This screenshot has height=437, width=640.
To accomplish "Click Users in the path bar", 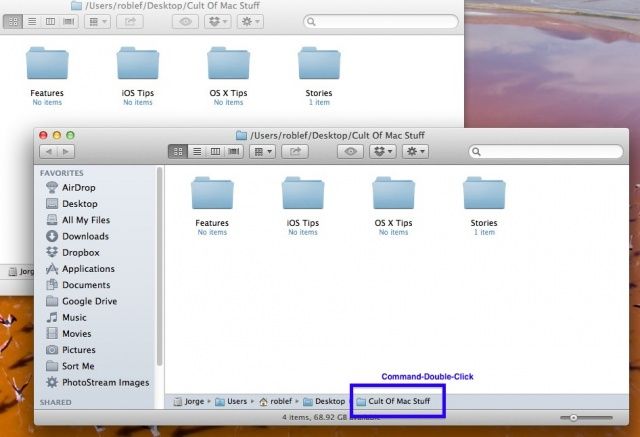I will click(235, 401).
